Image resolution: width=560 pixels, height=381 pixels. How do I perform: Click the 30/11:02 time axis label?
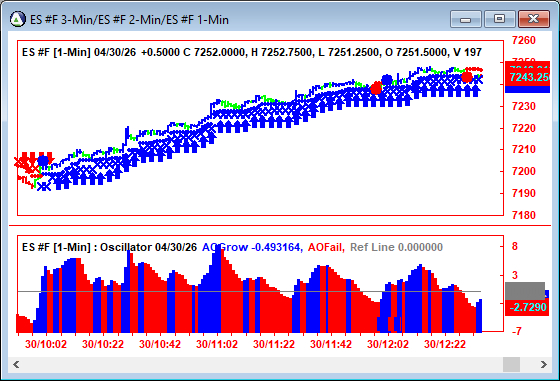[217, 344]
